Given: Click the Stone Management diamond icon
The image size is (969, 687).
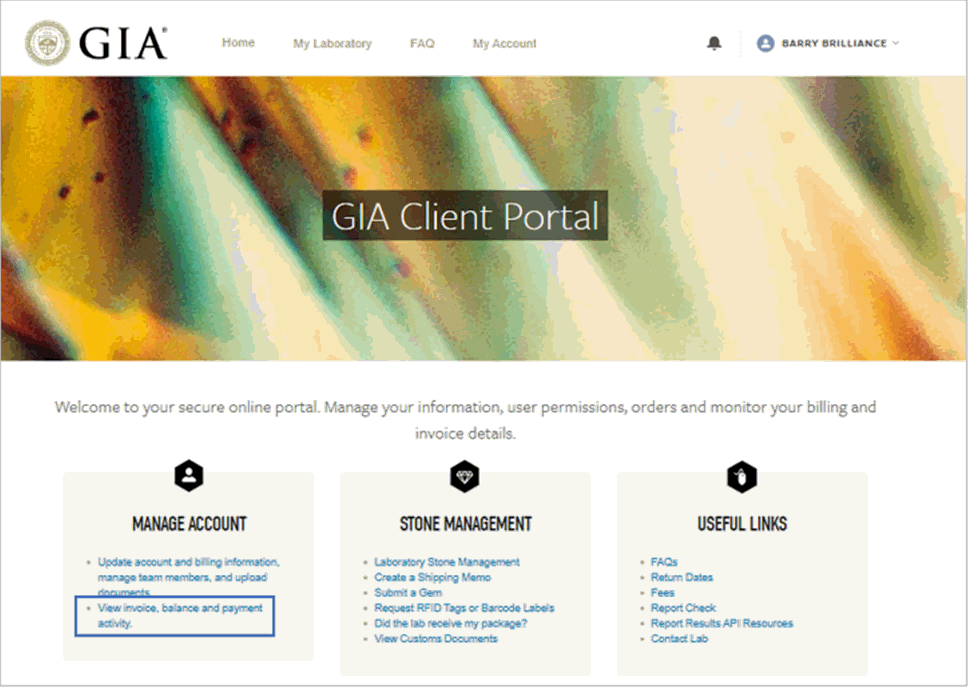Looking at the screenshot, I should click(x=465, y=477).
